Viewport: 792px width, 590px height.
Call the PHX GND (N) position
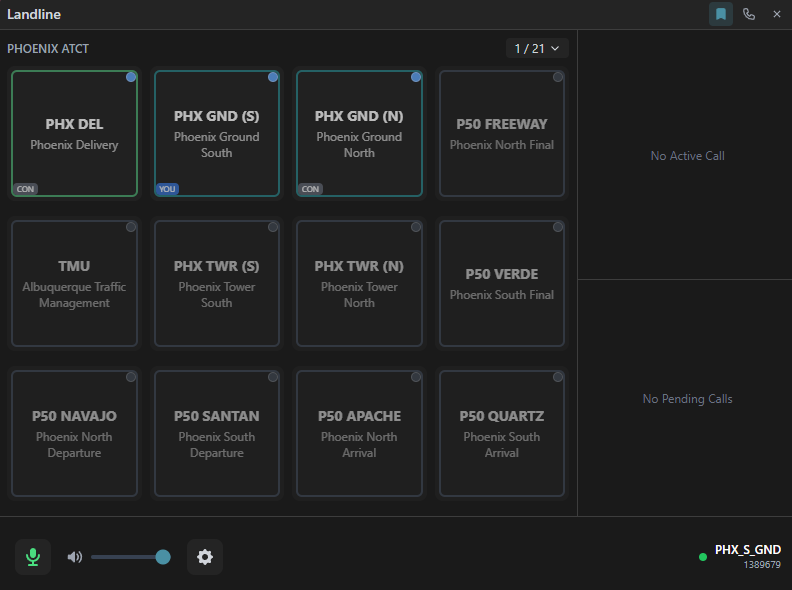(359, 134)
